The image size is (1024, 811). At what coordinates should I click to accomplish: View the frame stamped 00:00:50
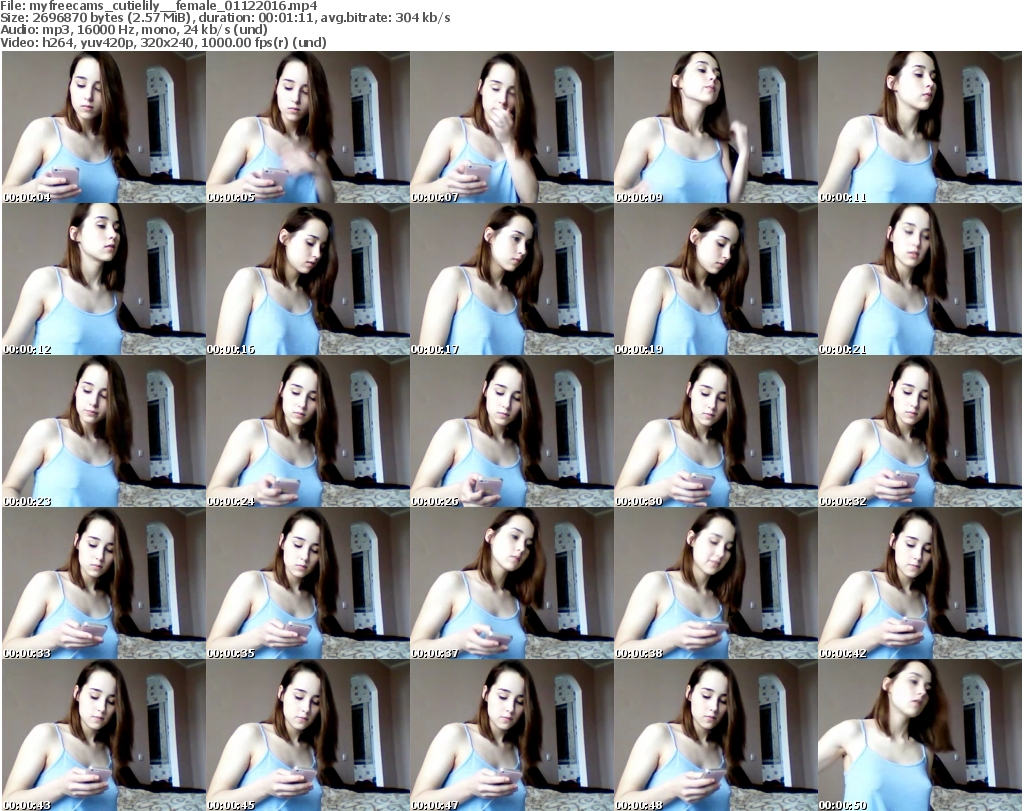click(920, 735)
